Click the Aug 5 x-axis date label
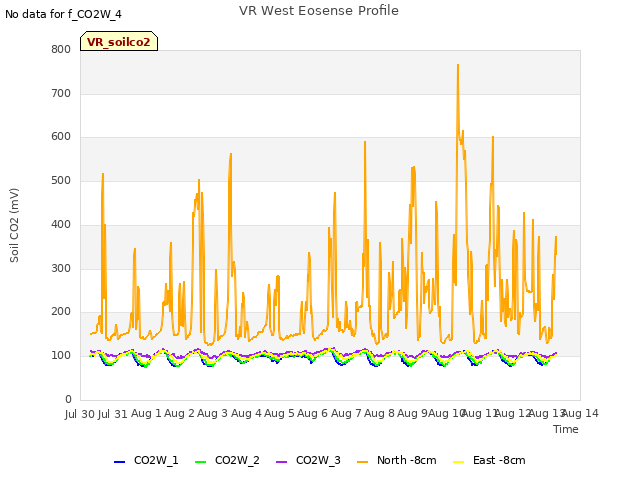The height and width of the screenshot is (480, 640). pos(279,413)
